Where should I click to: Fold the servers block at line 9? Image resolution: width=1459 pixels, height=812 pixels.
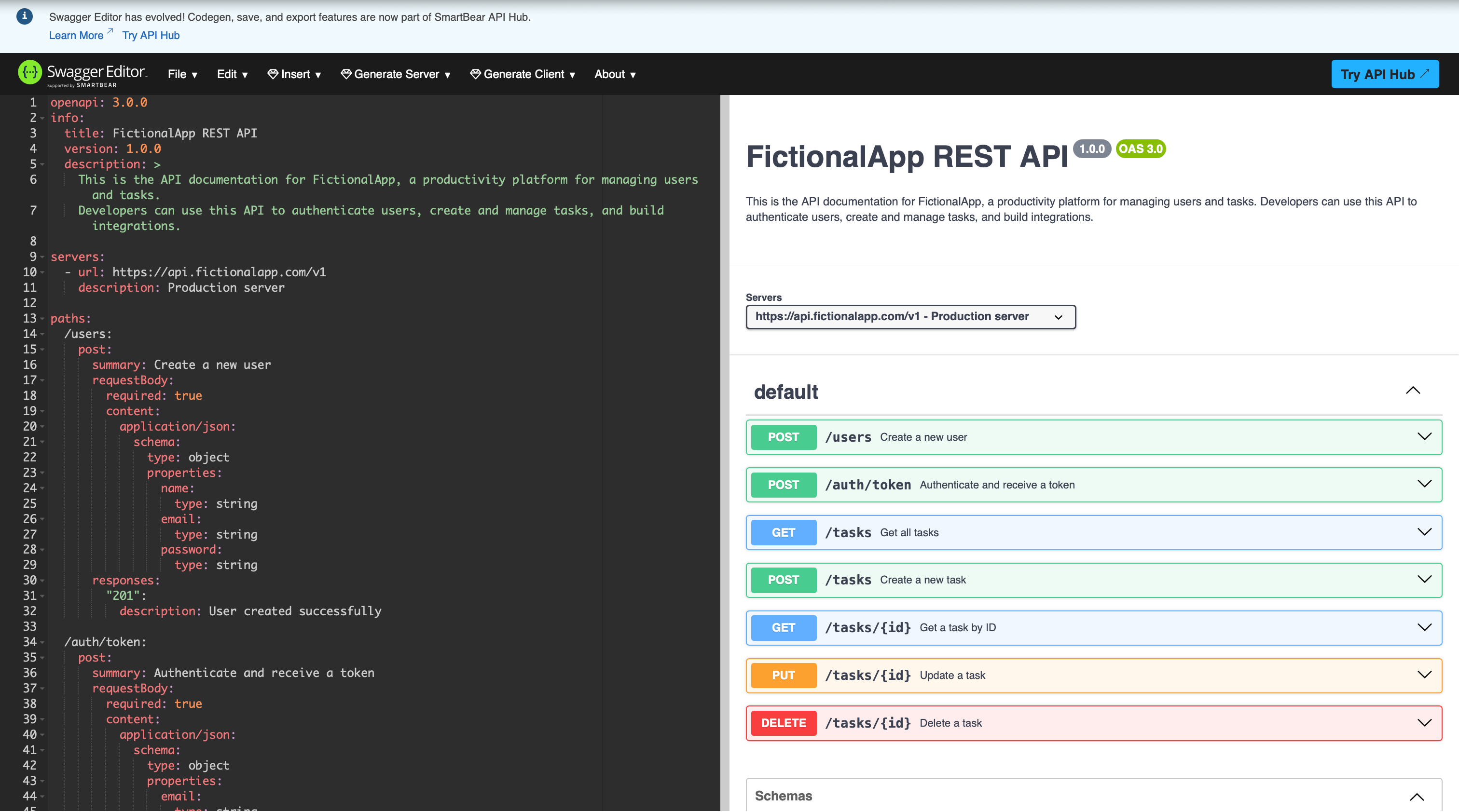pyautogui.click(x=42, y=257)
